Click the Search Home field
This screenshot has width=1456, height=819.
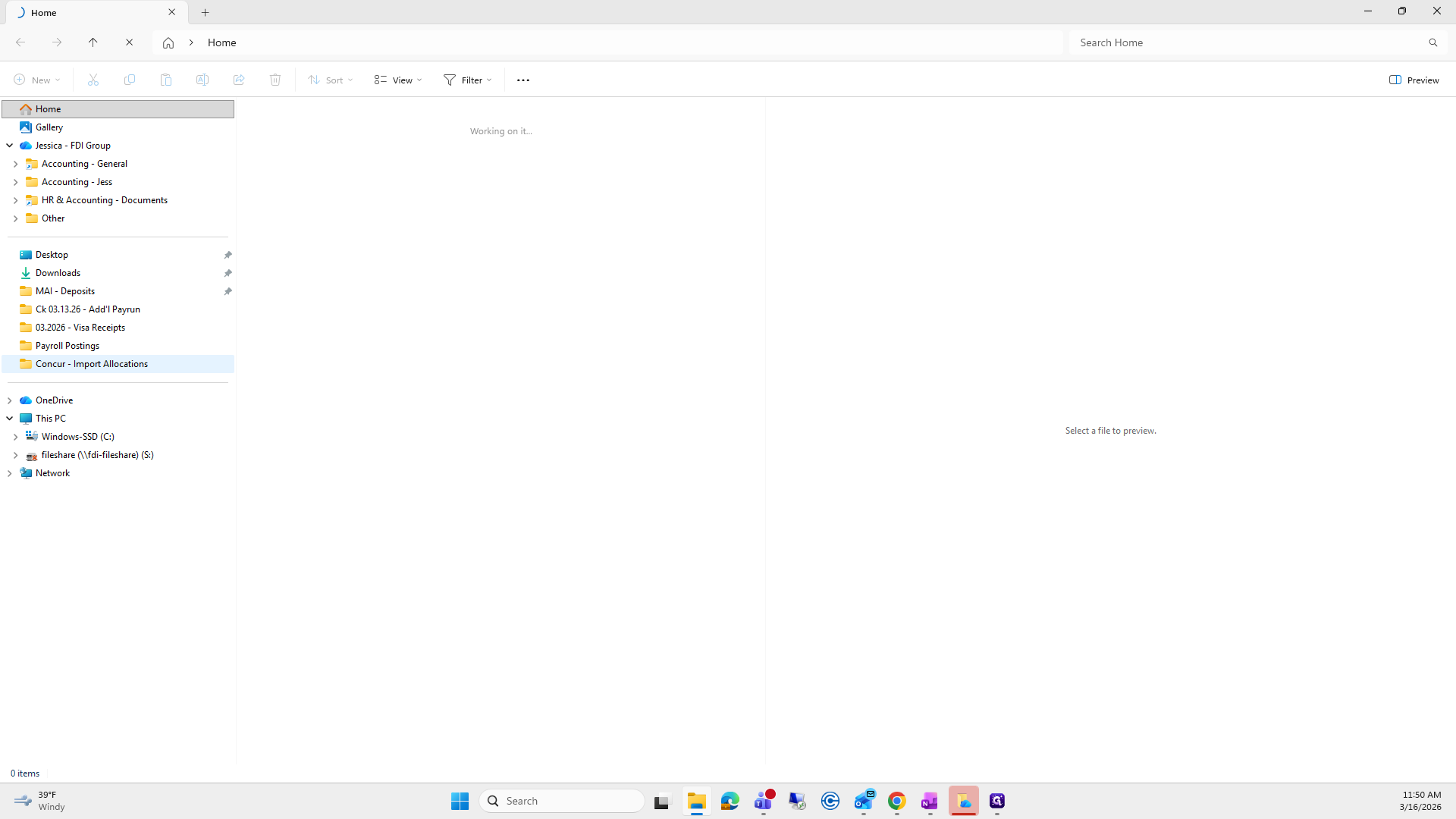(1244, 42)
